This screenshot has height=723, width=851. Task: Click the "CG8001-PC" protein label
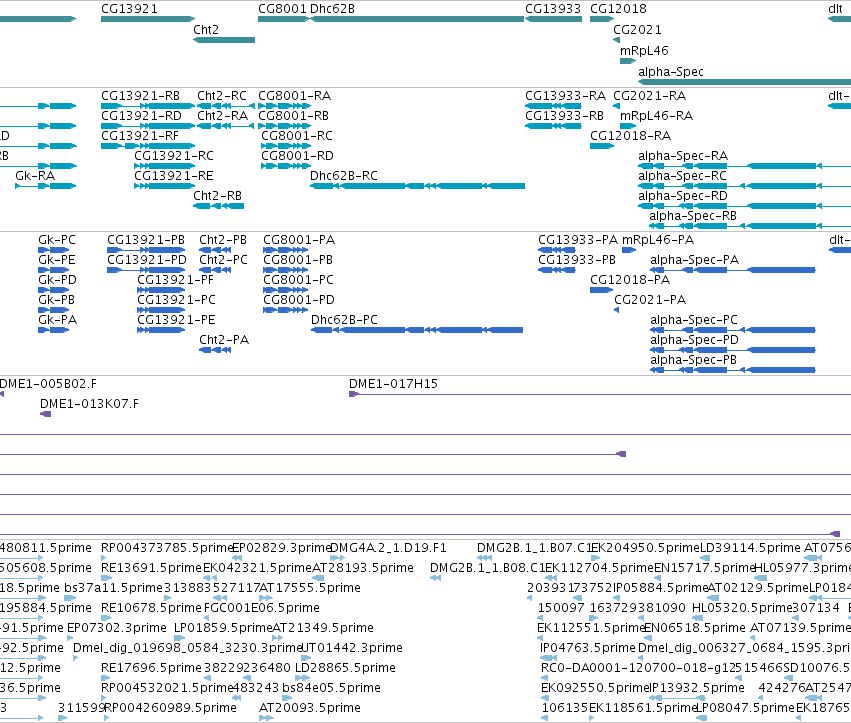coord(299,280)
